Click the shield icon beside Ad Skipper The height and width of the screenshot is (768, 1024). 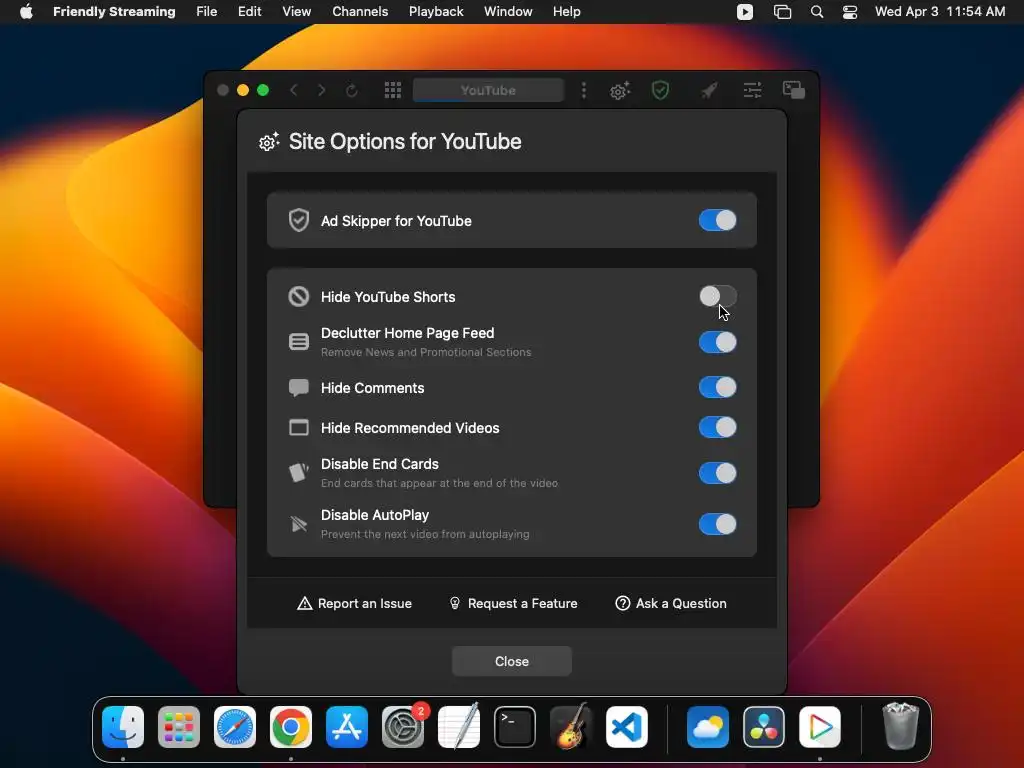[298, 221]
